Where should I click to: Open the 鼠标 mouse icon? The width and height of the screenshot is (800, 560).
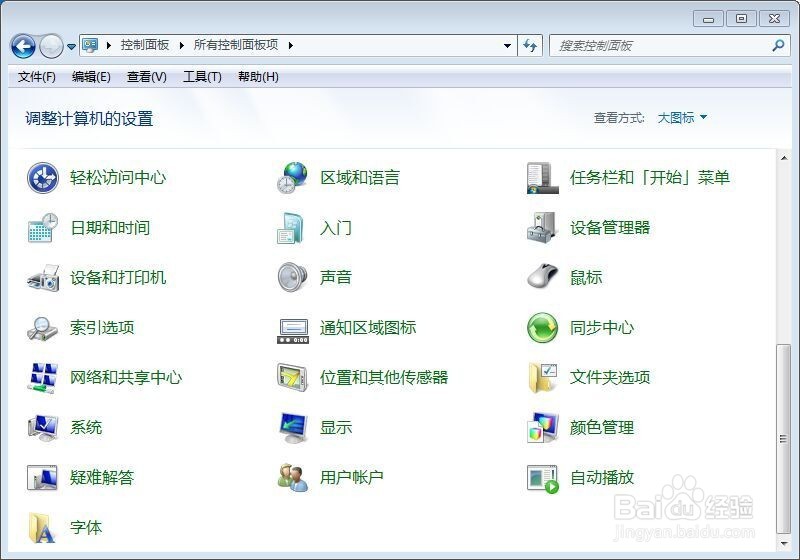(x=542, y=277)
